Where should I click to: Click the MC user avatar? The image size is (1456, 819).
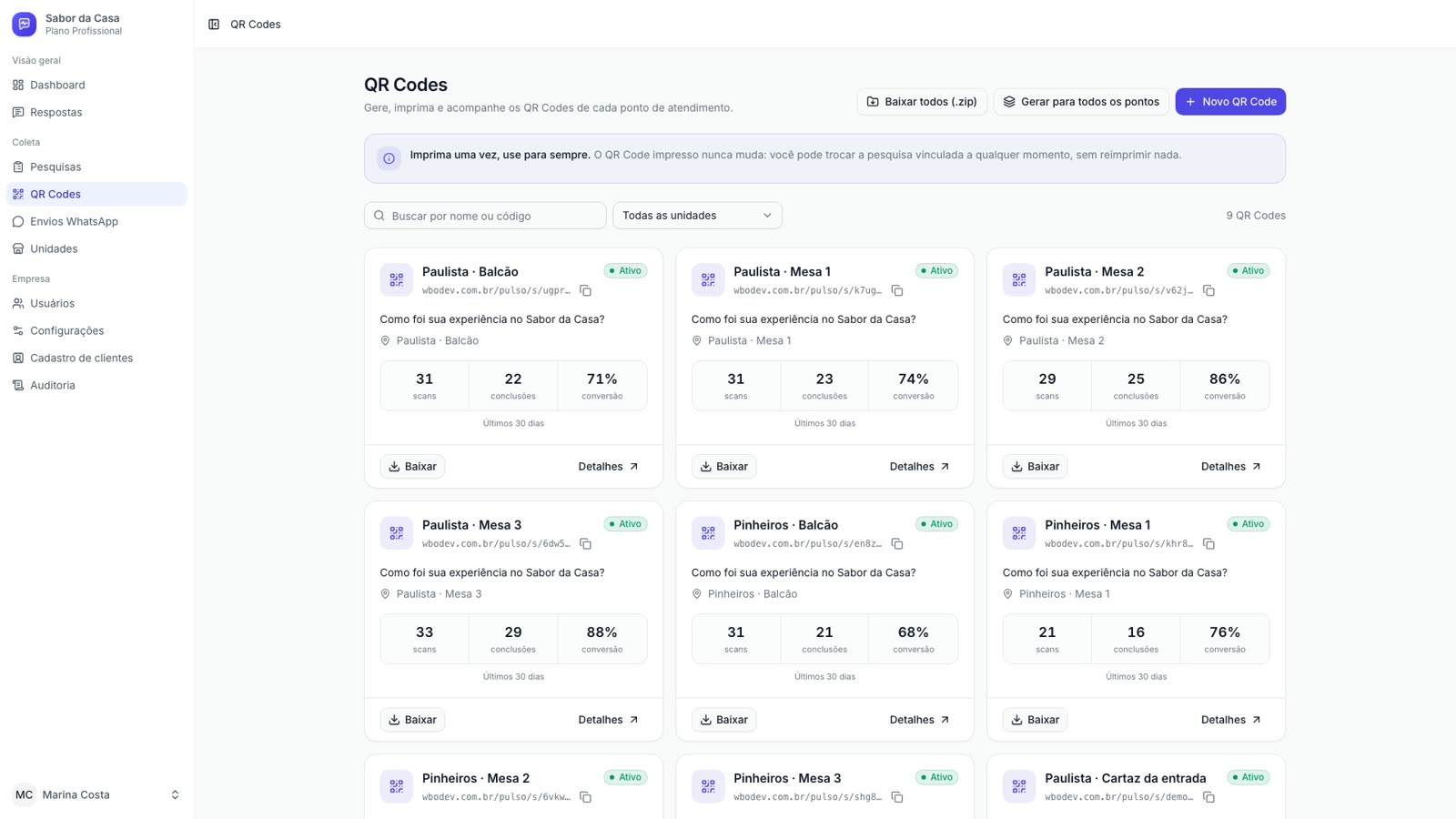(x=25, y=795)
